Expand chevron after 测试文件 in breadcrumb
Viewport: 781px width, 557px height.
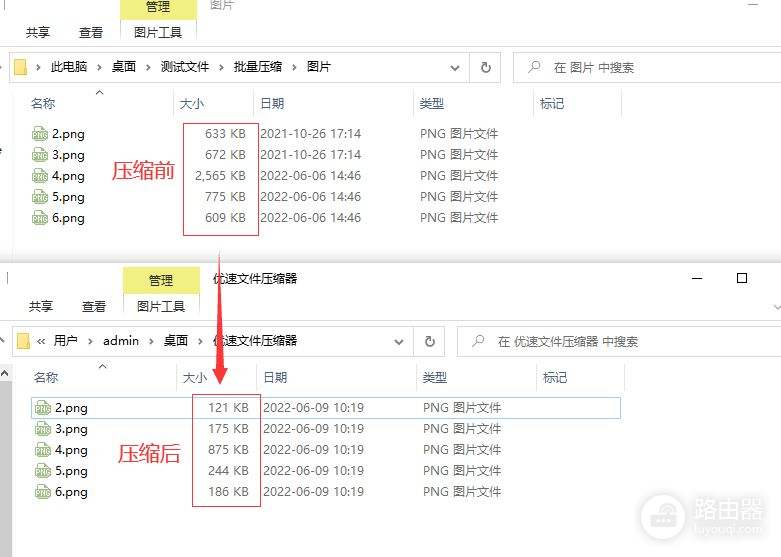click(221, 67)
